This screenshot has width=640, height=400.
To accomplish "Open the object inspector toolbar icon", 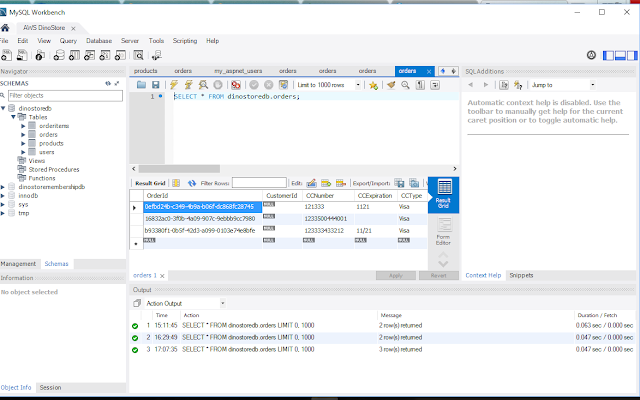I will (x=40, y=55).
